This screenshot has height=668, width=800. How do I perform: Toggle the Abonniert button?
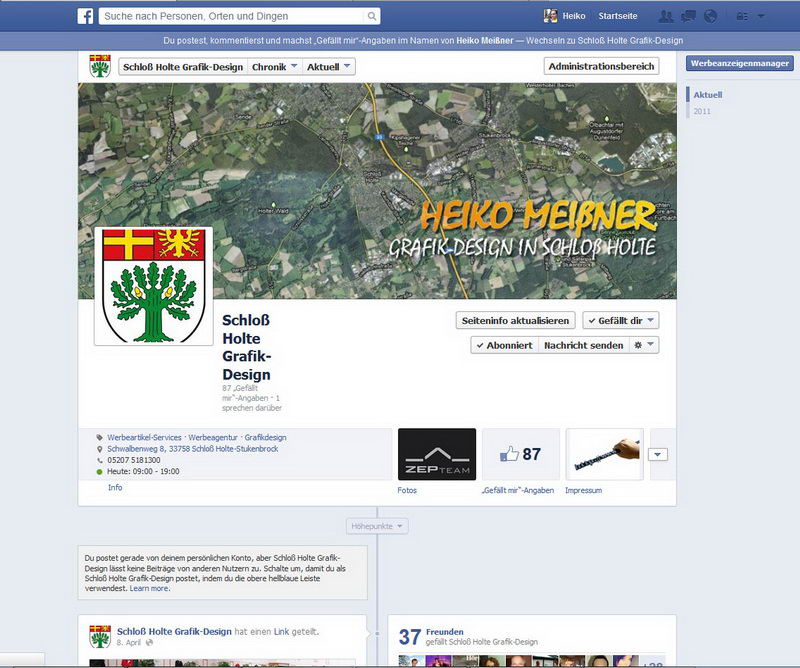click(x=505, y=345)
